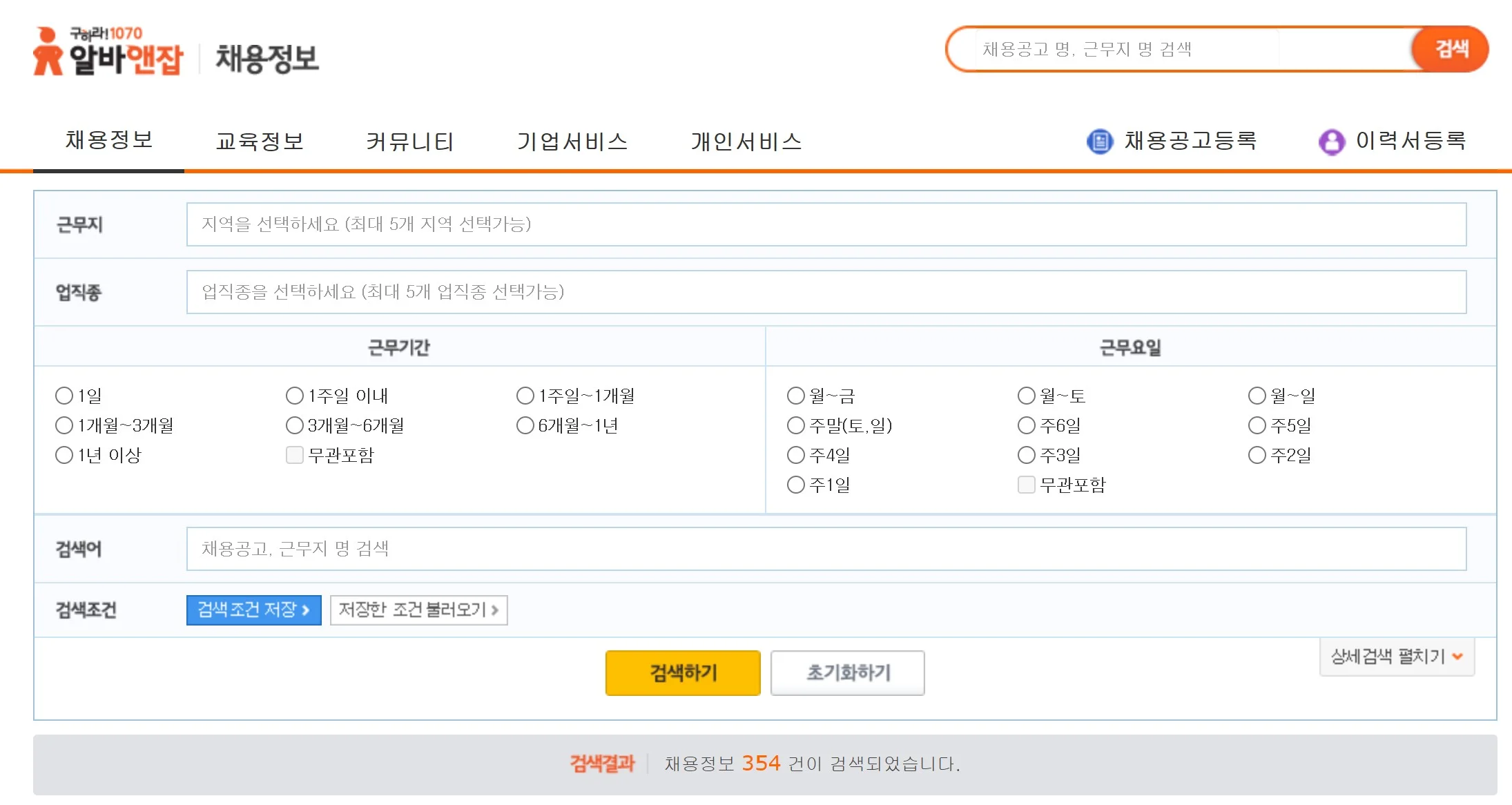
Task: Click the yellow 검색하기 button
Action: pyautogui.click(x=682, y=672)
